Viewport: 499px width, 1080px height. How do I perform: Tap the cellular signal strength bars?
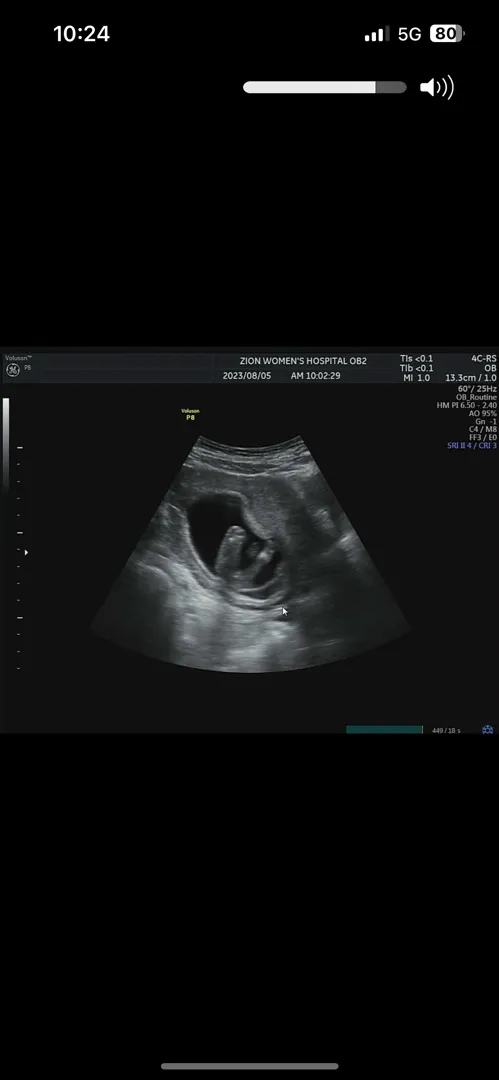pos(376,34)
